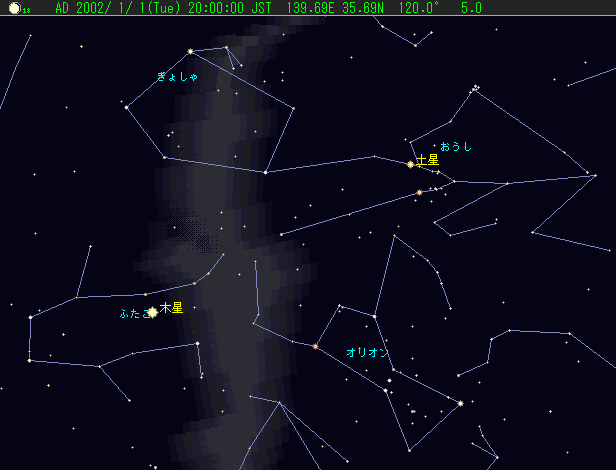Screen dimensions: 616x470
Task: Click the 5.0 magnitude limit value
Action: click(x=443, y=8)
